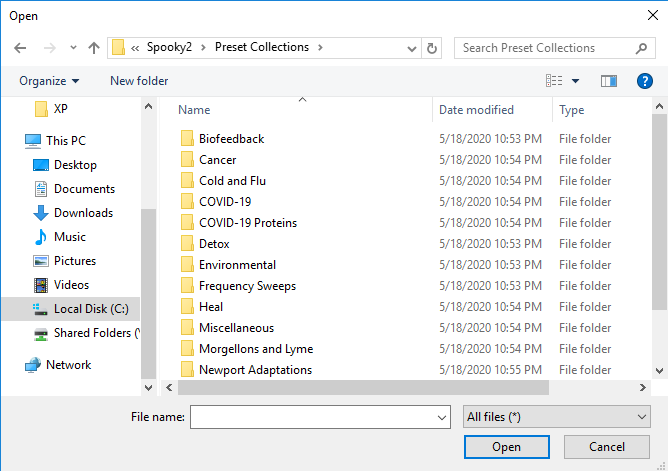Viewport: 668px width, 471px height.
Task: Open the File name history dropdown arrow
Action: [x=442, y=417]
